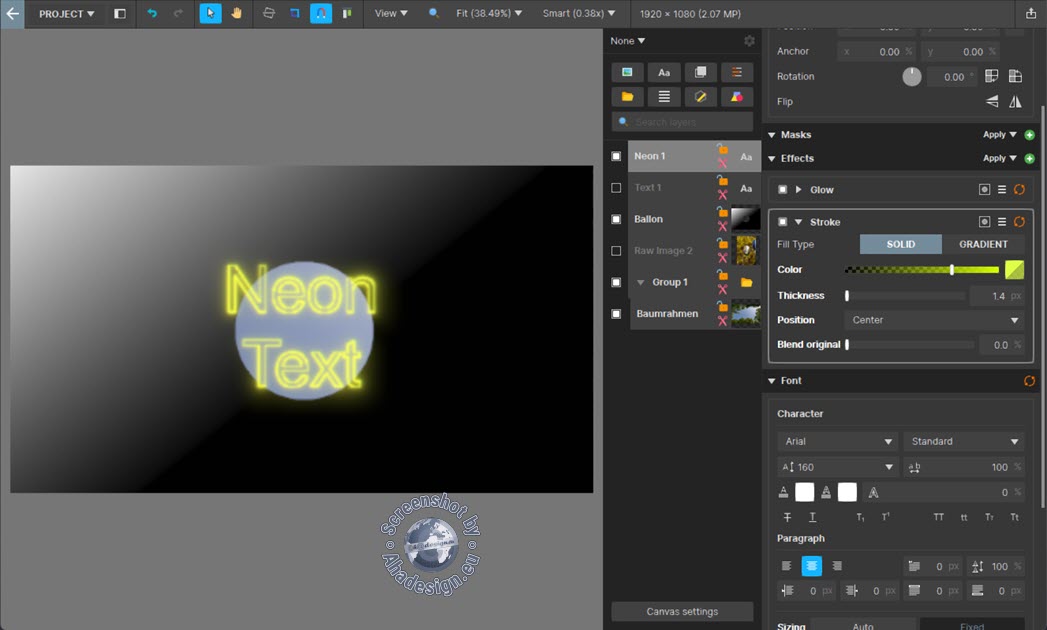The height and width of the screenshot is (630, 1047).
Task: Undo the last action
Action: point(152,13)
